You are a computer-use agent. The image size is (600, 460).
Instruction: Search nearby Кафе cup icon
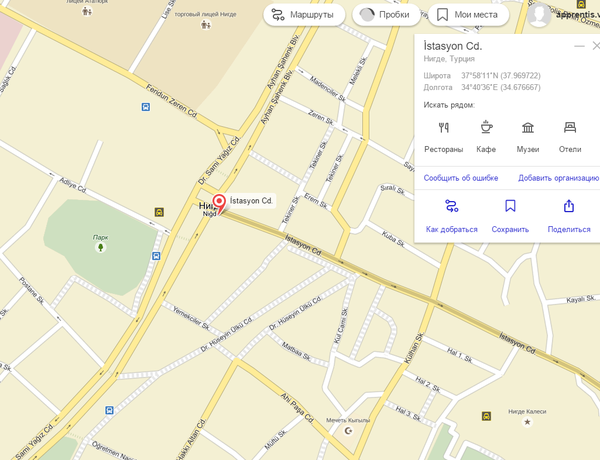click(486, 127)
